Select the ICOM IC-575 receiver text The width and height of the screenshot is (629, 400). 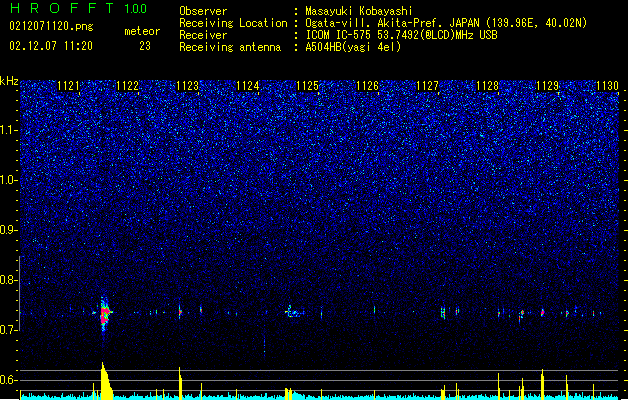tap(401, 35)
